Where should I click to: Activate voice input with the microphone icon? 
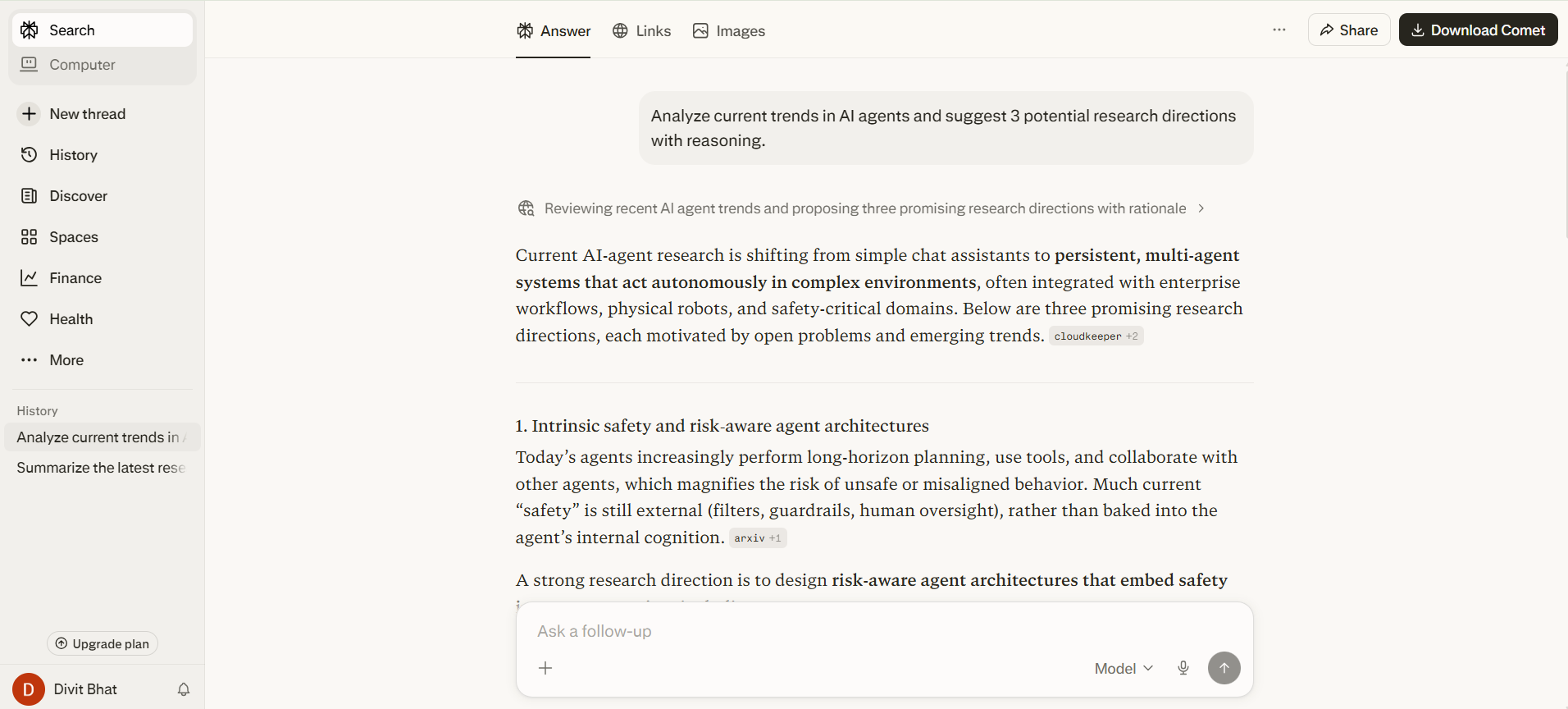click(x=1183, y=668)
